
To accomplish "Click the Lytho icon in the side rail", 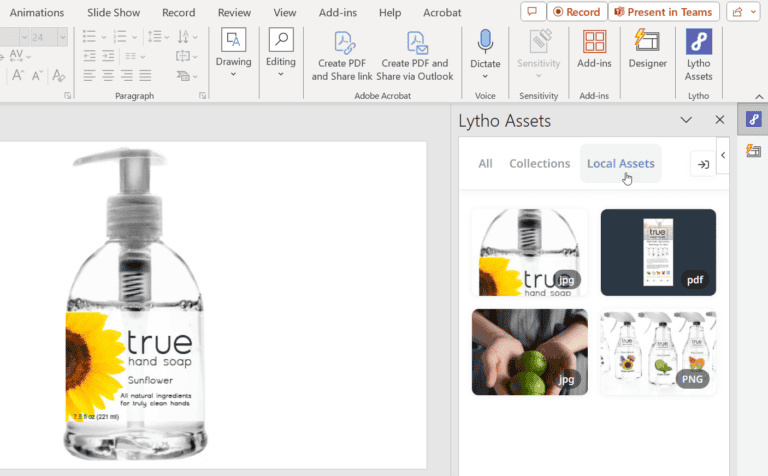I will click(753, 119).
